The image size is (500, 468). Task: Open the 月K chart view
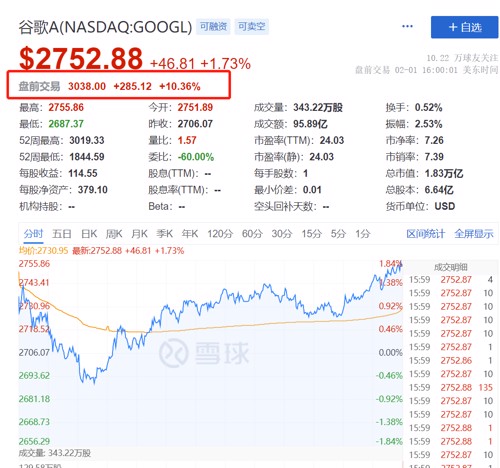[139, 234]
